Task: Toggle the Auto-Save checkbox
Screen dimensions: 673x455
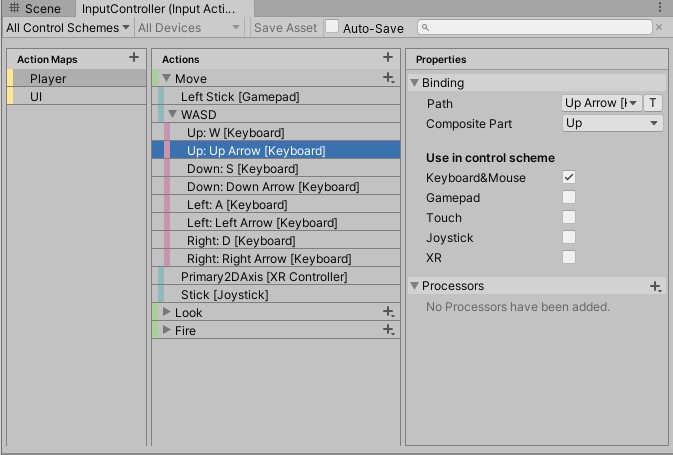Action: pos(332,26)
